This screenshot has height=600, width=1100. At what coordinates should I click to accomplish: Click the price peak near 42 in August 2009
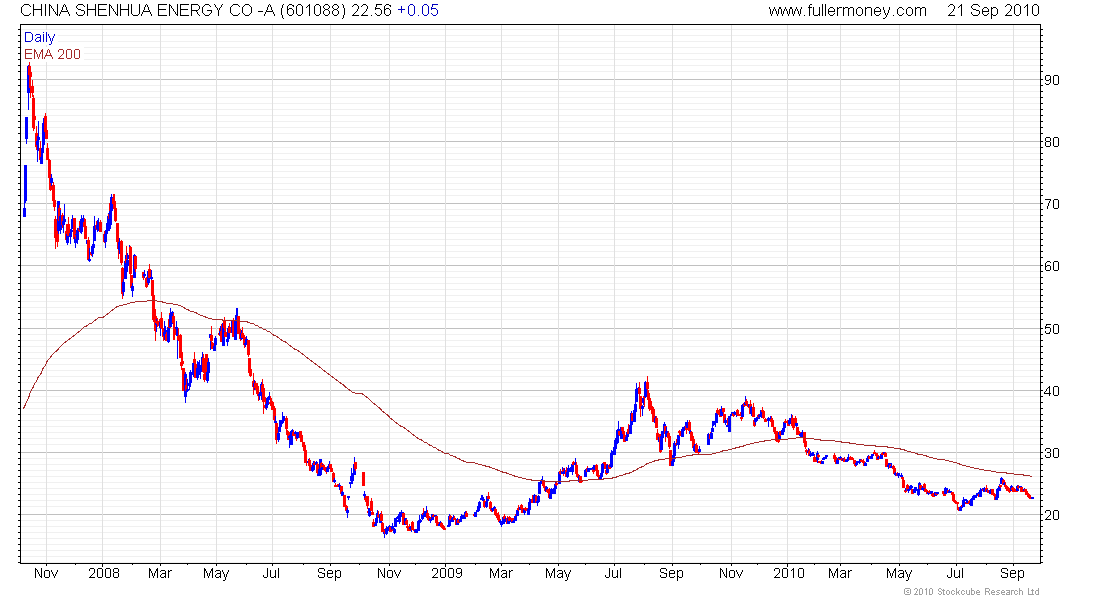647,380
